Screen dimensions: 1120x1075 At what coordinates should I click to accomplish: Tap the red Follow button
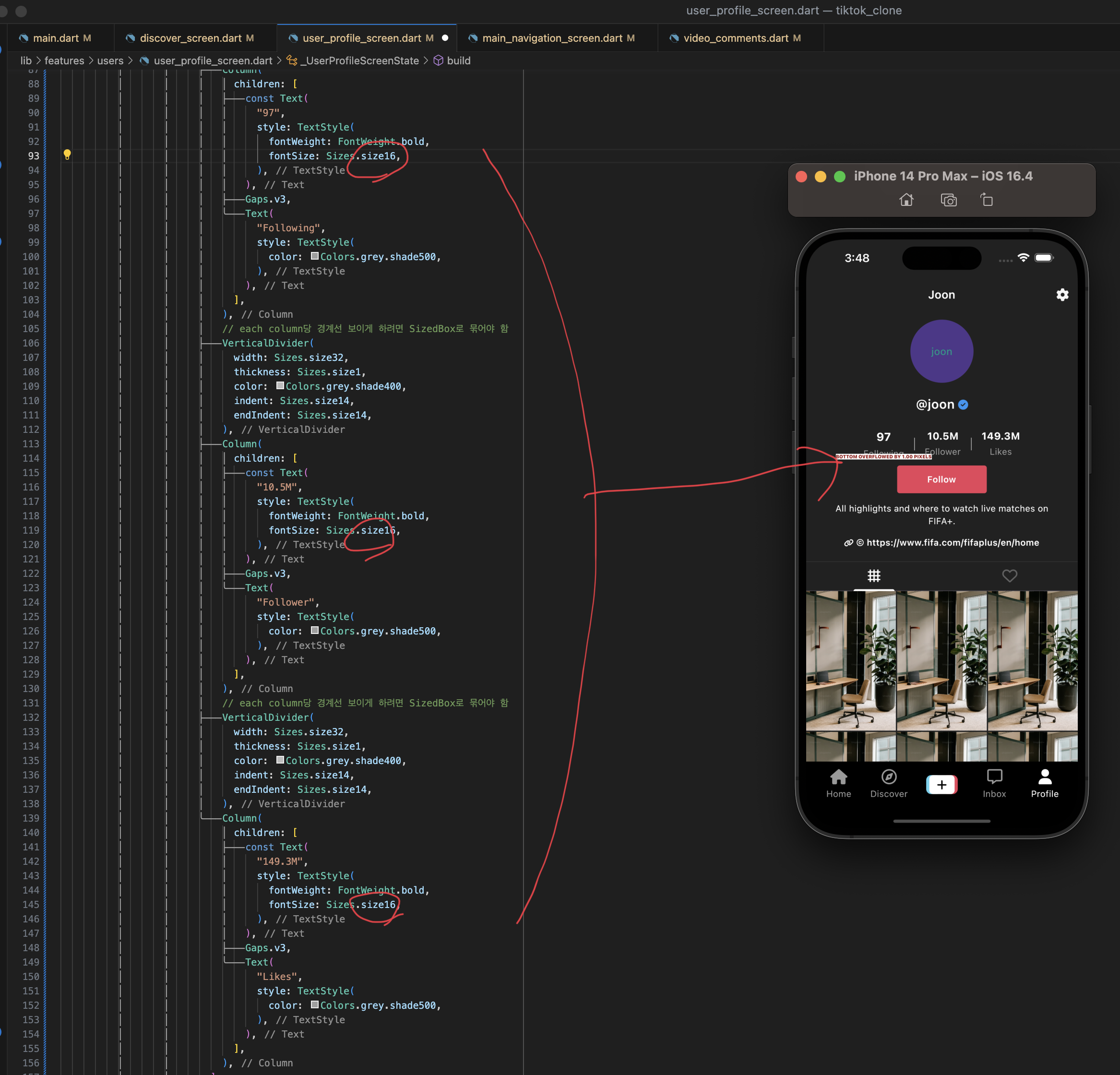[941, 479]
